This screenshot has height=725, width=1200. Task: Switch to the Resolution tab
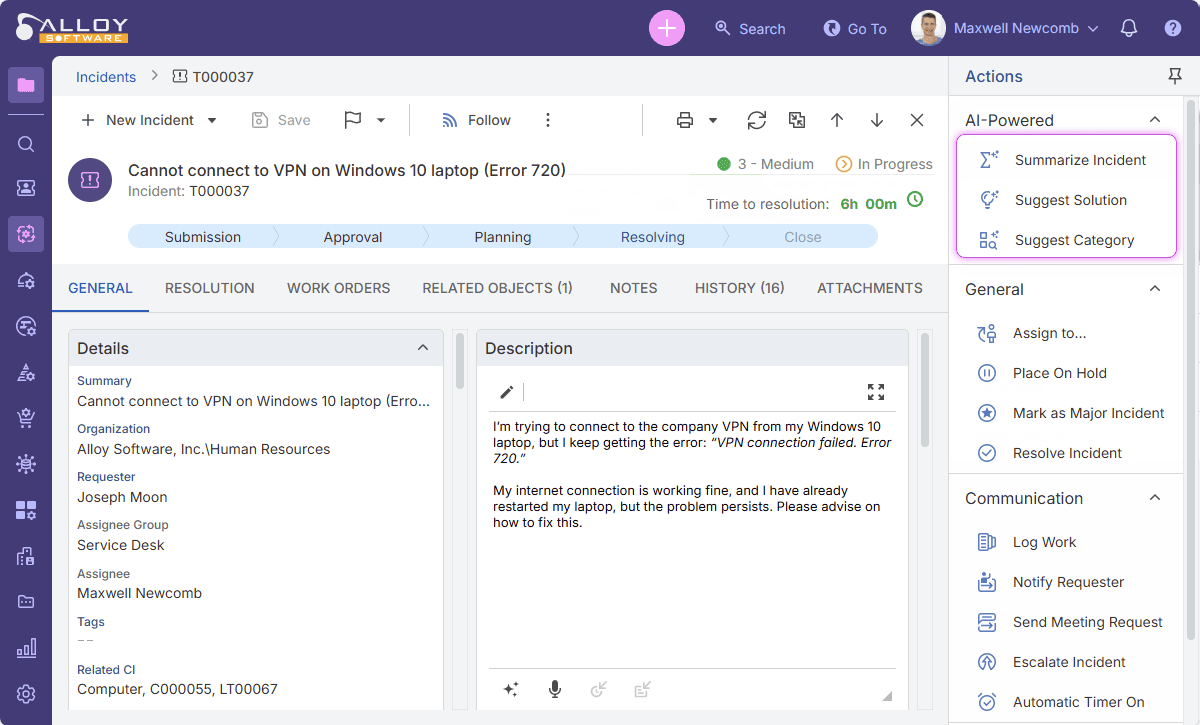(209, 288)
